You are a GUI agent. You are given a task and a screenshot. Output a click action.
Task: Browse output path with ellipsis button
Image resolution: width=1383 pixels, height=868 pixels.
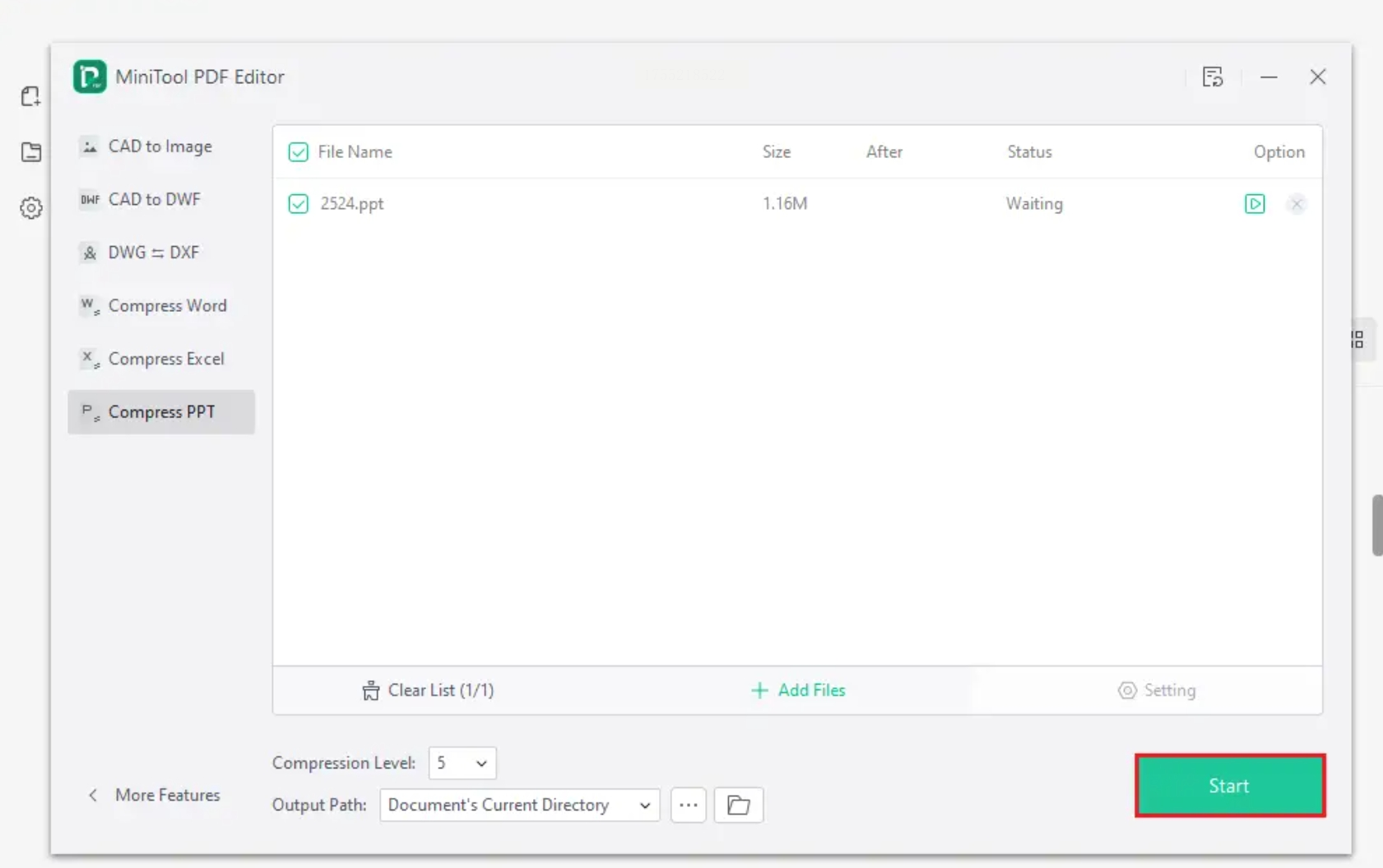pyautogui.click(x=689, y=805)
